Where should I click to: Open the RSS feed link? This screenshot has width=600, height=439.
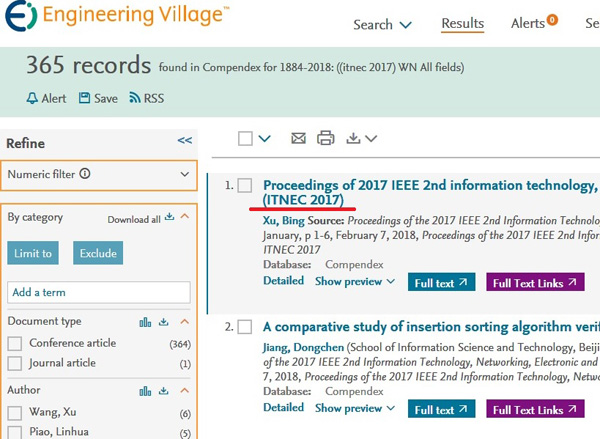pyautogui.click(x=147, y=98)
